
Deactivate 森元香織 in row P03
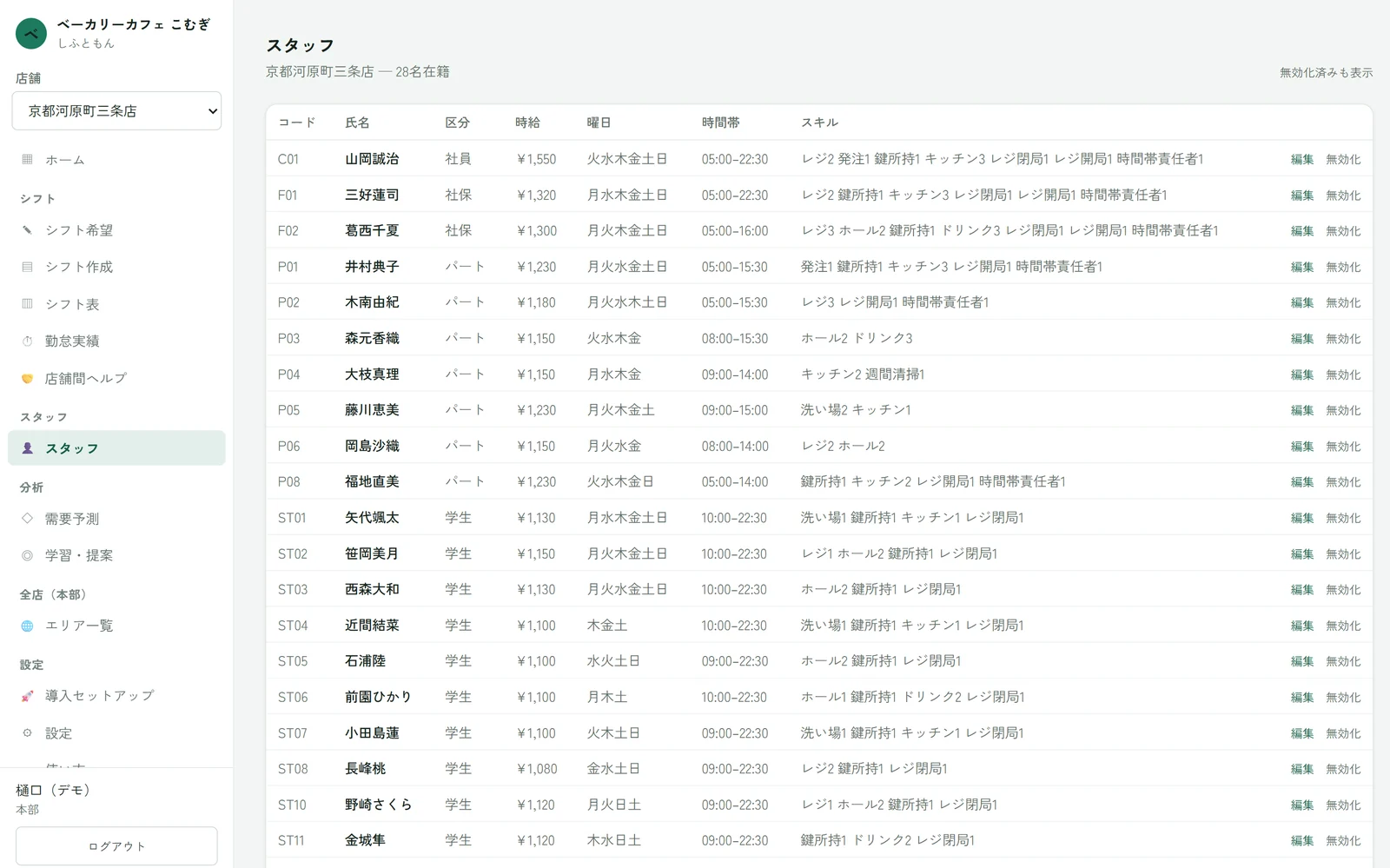(1343, 339)
